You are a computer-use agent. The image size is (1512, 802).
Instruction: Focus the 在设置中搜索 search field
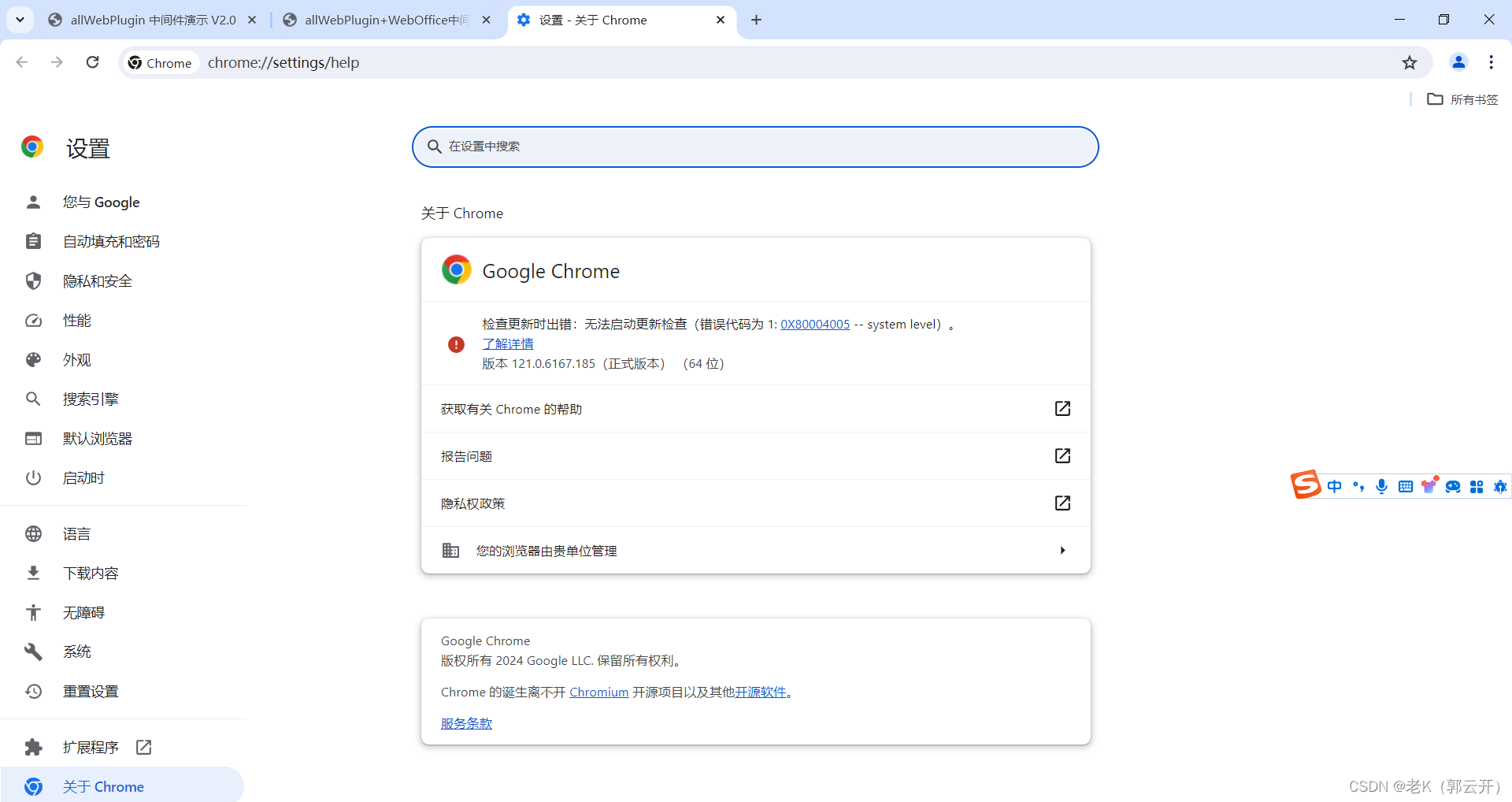point(755,147)
